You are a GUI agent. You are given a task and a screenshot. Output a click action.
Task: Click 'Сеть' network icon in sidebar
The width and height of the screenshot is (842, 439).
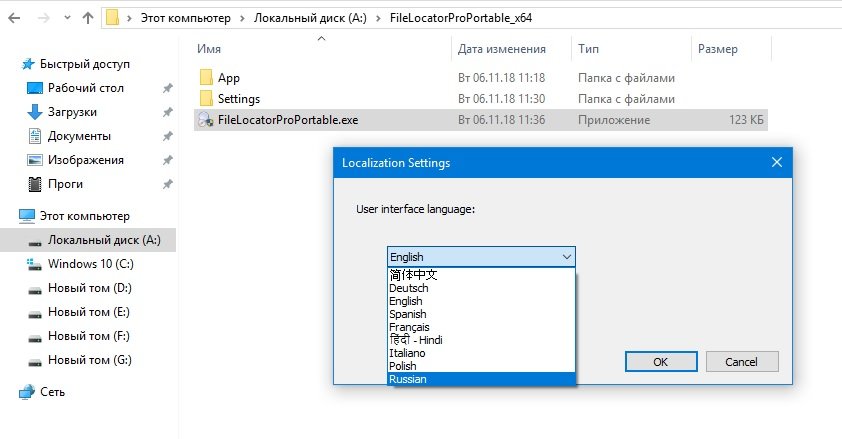tap(26, 392)
